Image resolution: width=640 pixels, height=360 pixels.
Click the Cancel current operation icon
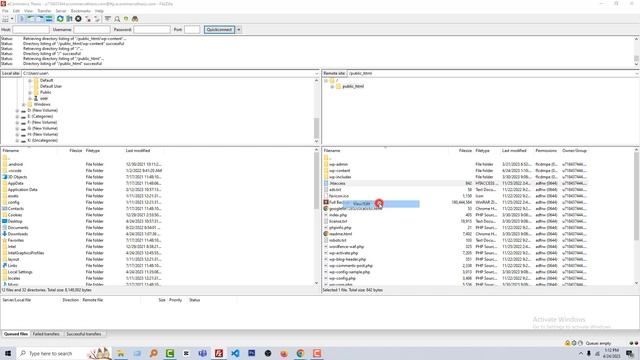[78, 19]
